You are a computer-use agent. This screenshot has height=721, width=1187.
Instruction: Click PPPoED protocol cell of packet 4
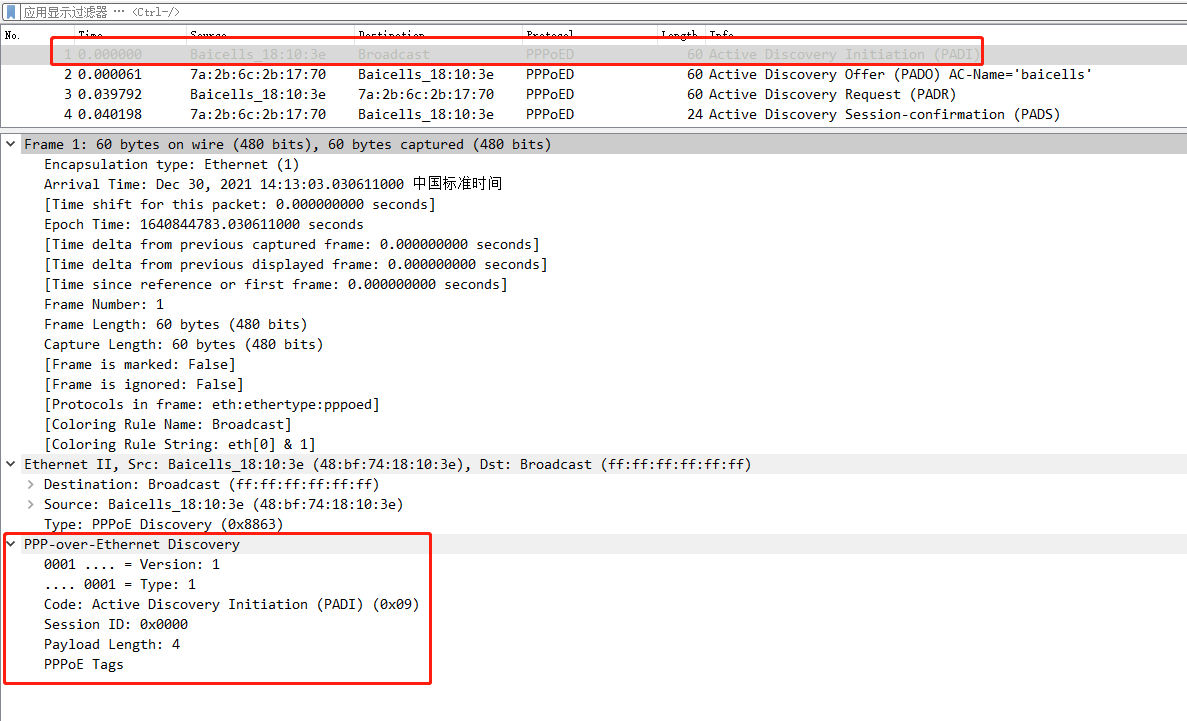[x=550, y=114]
